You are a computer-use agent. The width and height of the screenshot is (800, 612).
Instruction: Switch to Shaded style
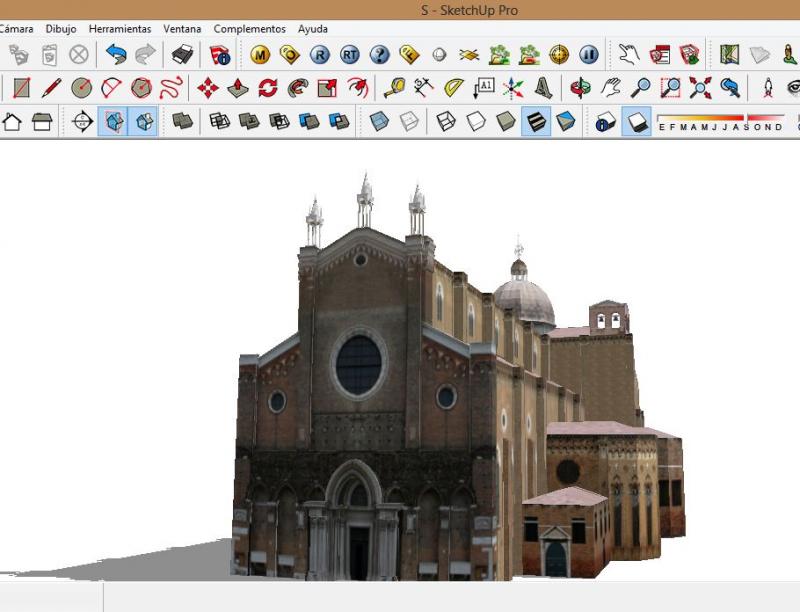coord(506,121)
